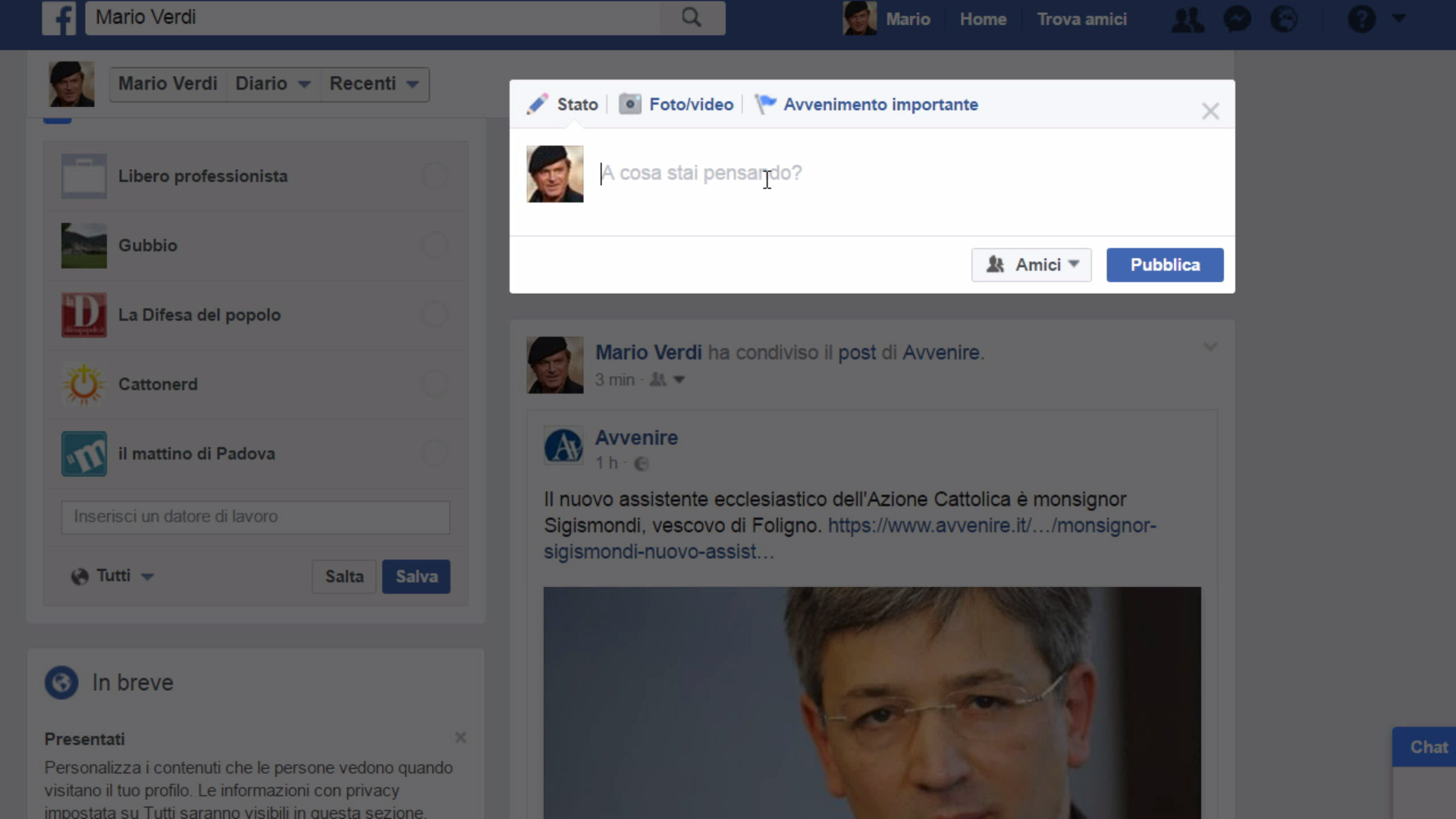Click the Cattonerd sun logo icon
Image resolution: width=1456 pixels, height=819 pixels.
(x=84, y=384)
